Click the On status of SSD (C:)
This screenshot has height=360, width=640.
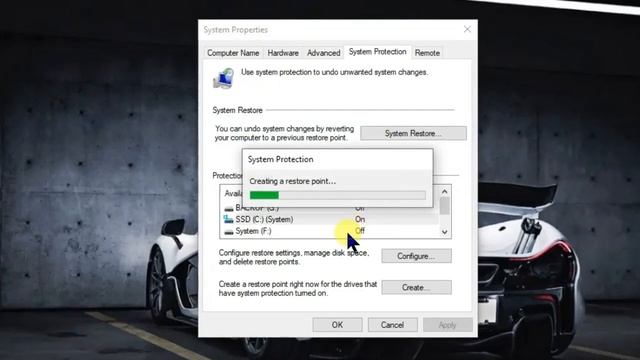point(360,219)
